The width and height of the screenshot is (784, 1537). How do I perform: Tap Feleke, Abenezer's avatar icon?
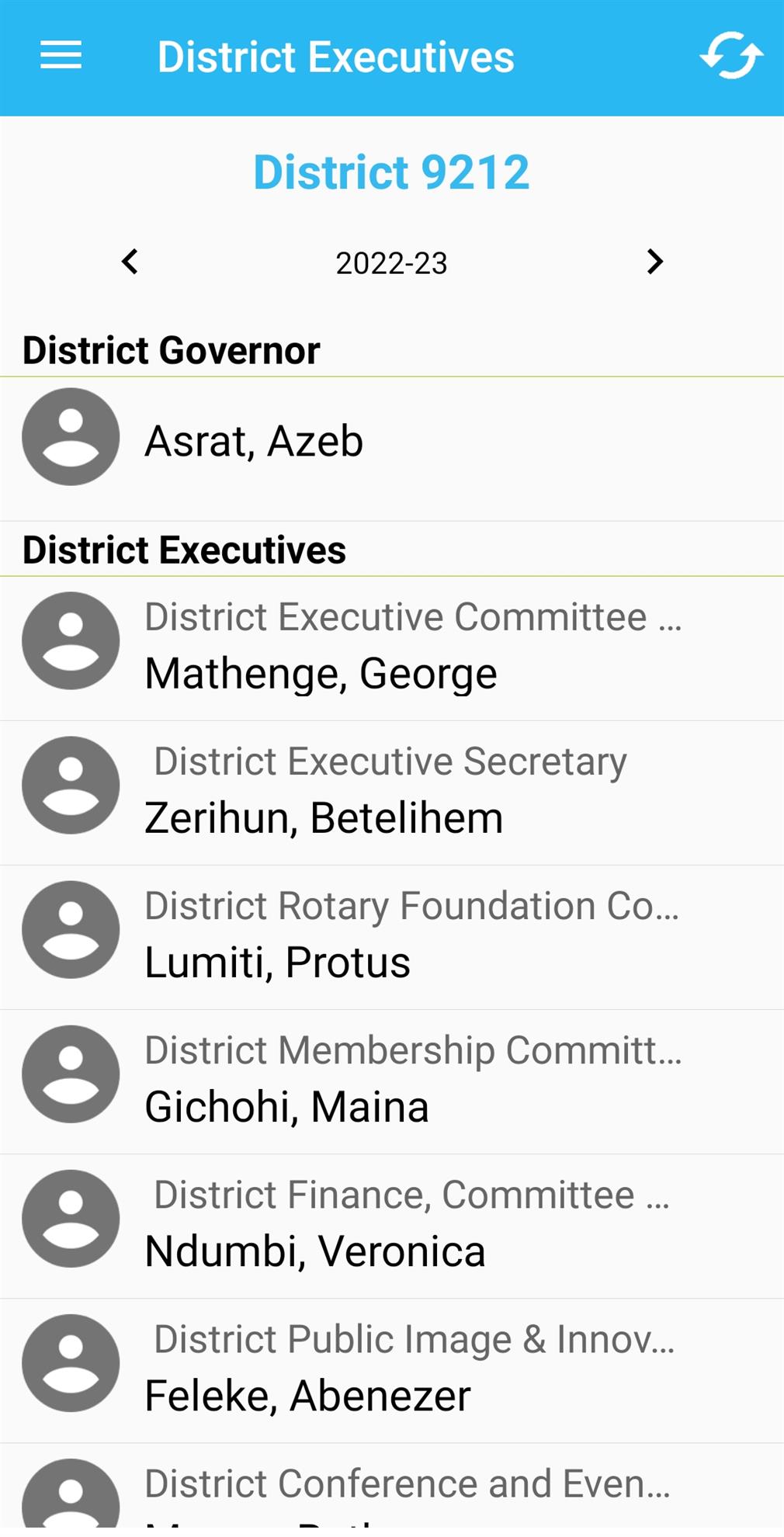click(71, 1363)
